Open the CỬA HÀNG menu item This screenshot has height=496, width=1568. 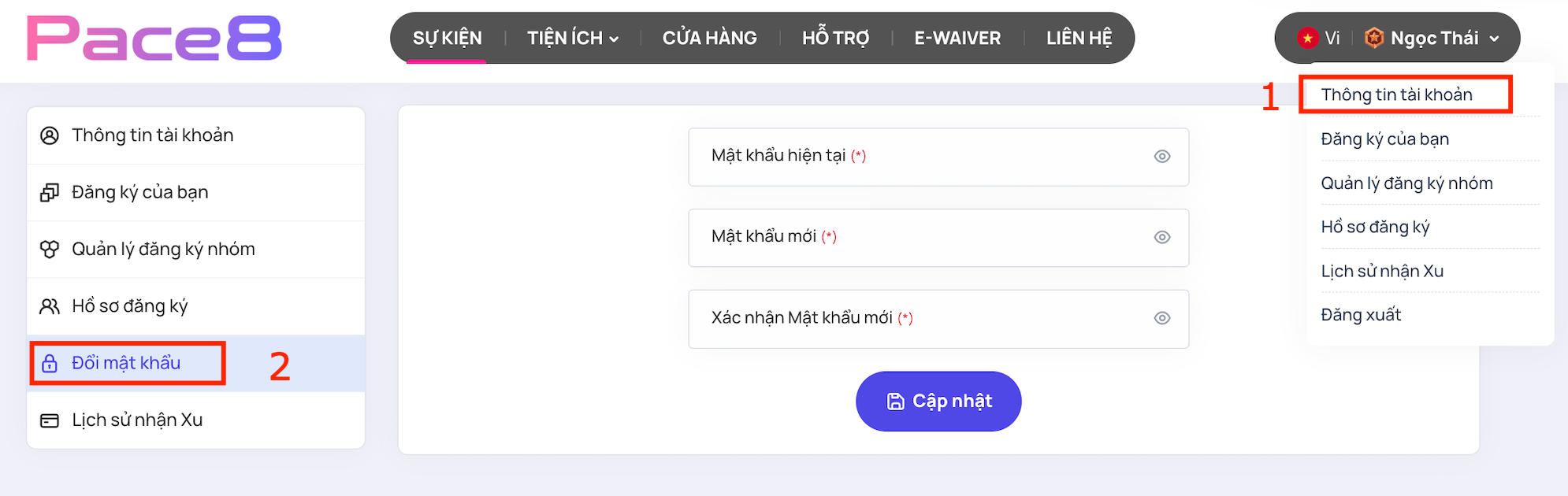pyautogui.click(x=709, y=38)
